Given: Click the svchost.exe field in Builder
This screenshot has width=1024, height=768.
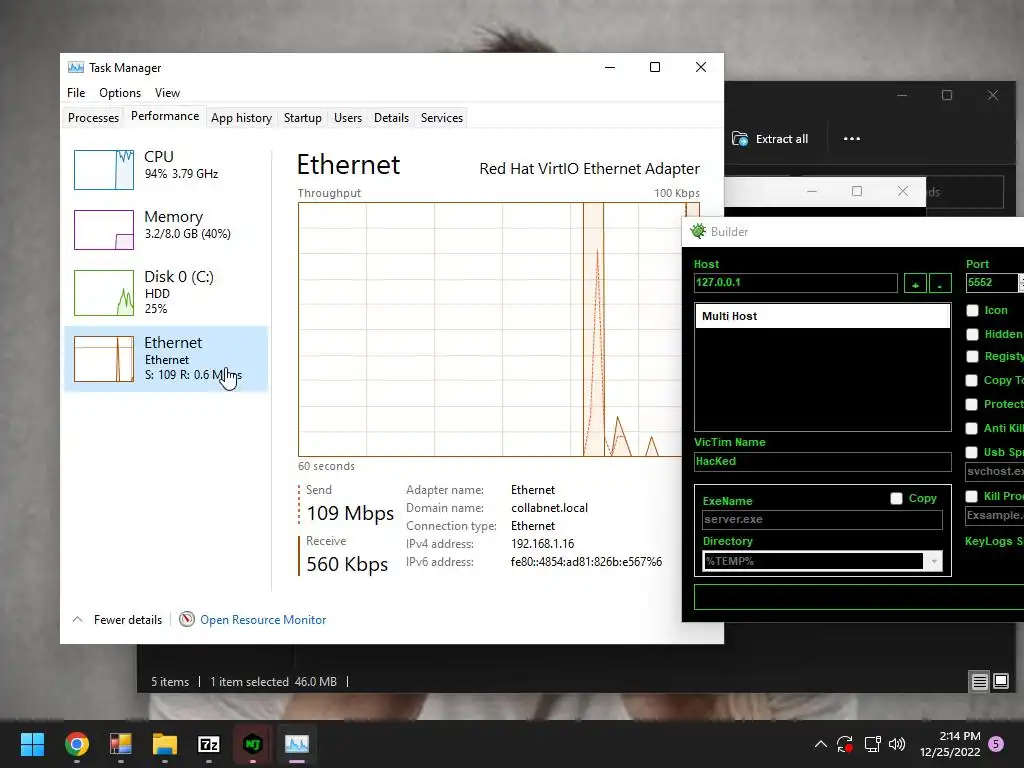Looking at the screenshot, I should tap(995, 472).
